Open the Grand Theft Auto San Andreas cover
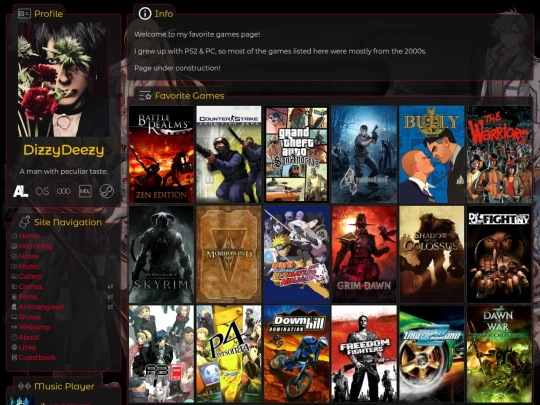This screenshot has height=405, width=540. 297,154
